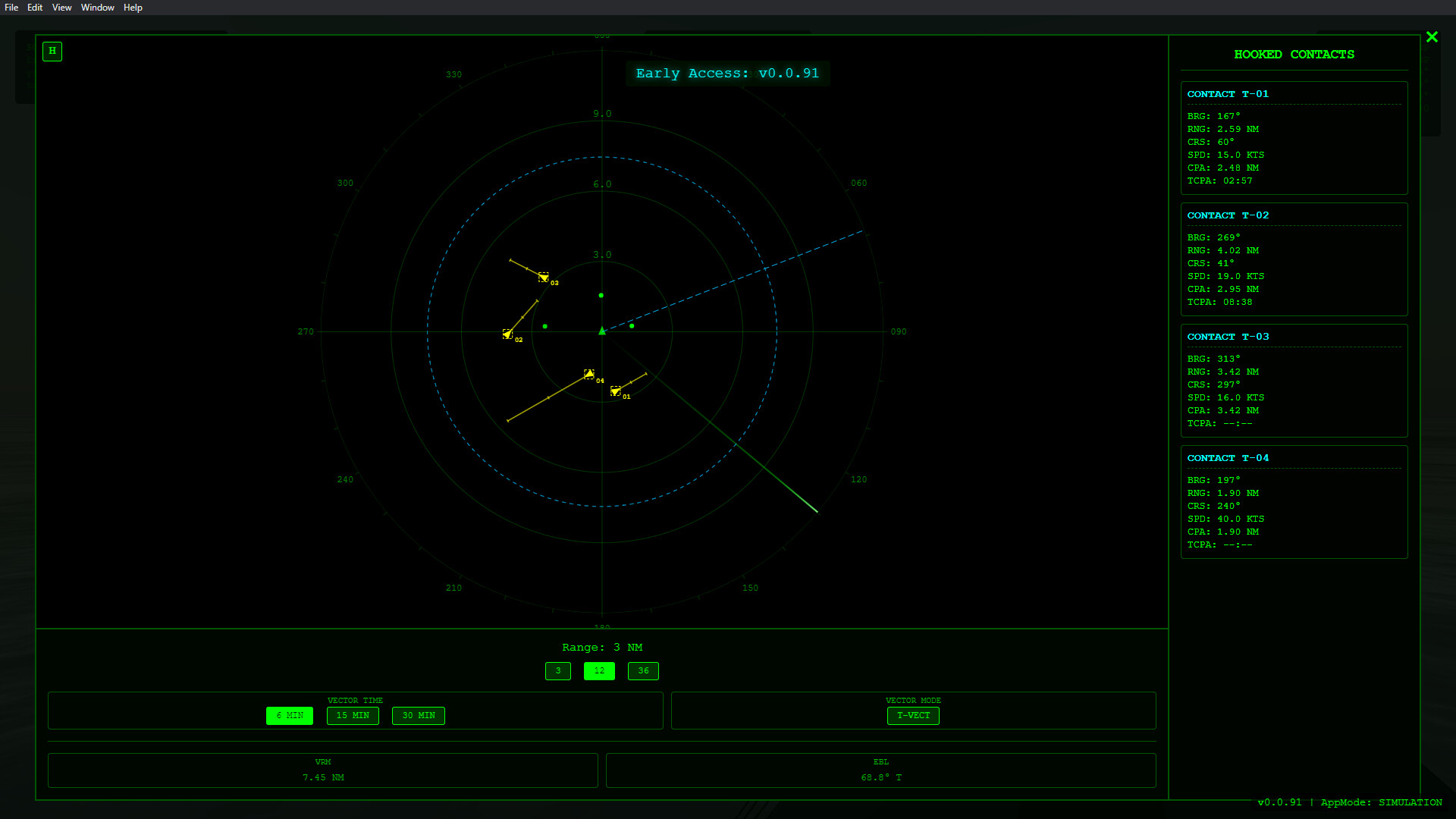This screenshot has height=819, width=1456.
Task: Keep vector time at 6 MIN
Action: pos(289,715)
